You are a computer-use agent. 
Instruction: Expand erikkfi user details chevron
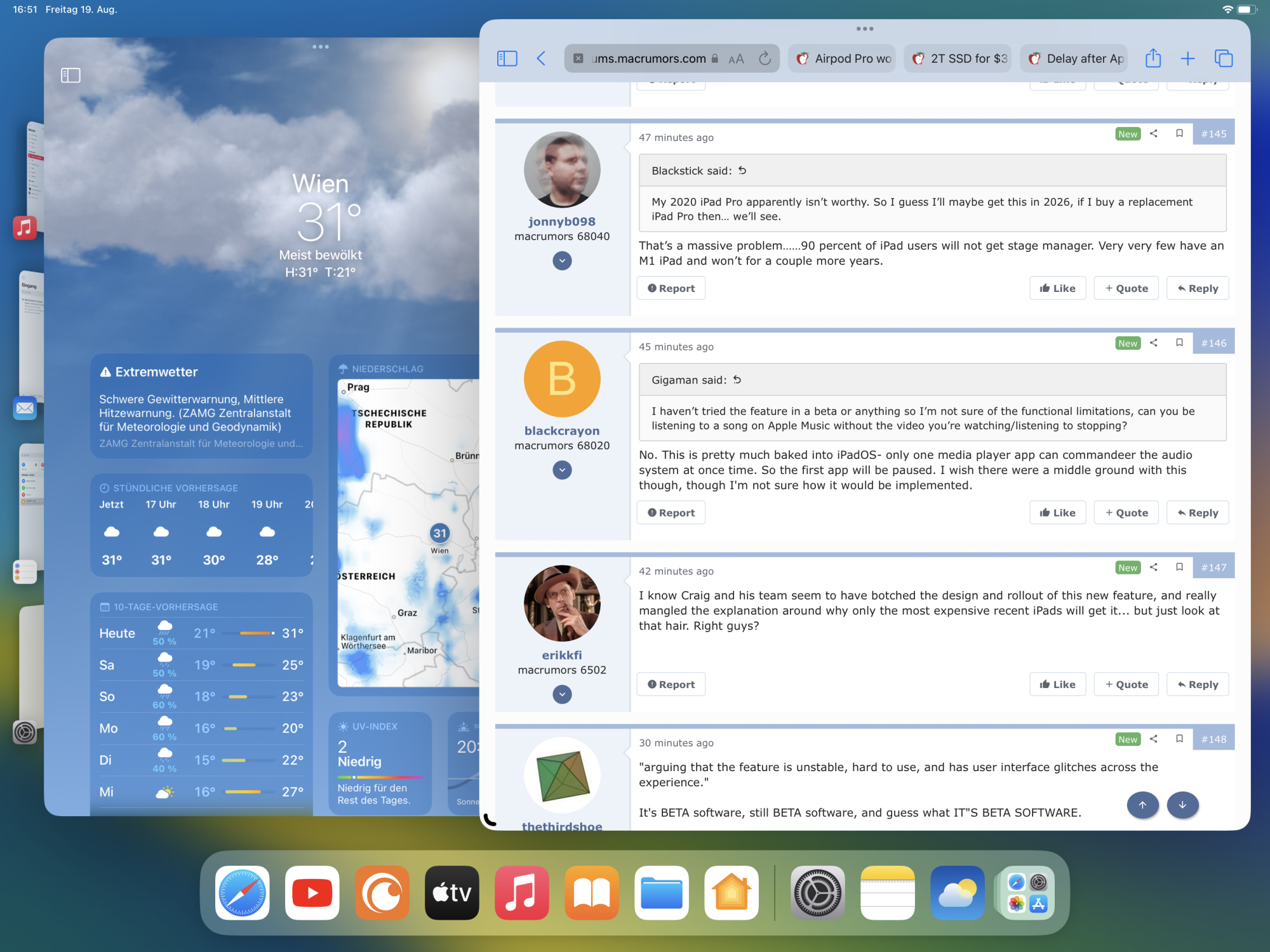[562, 694]
